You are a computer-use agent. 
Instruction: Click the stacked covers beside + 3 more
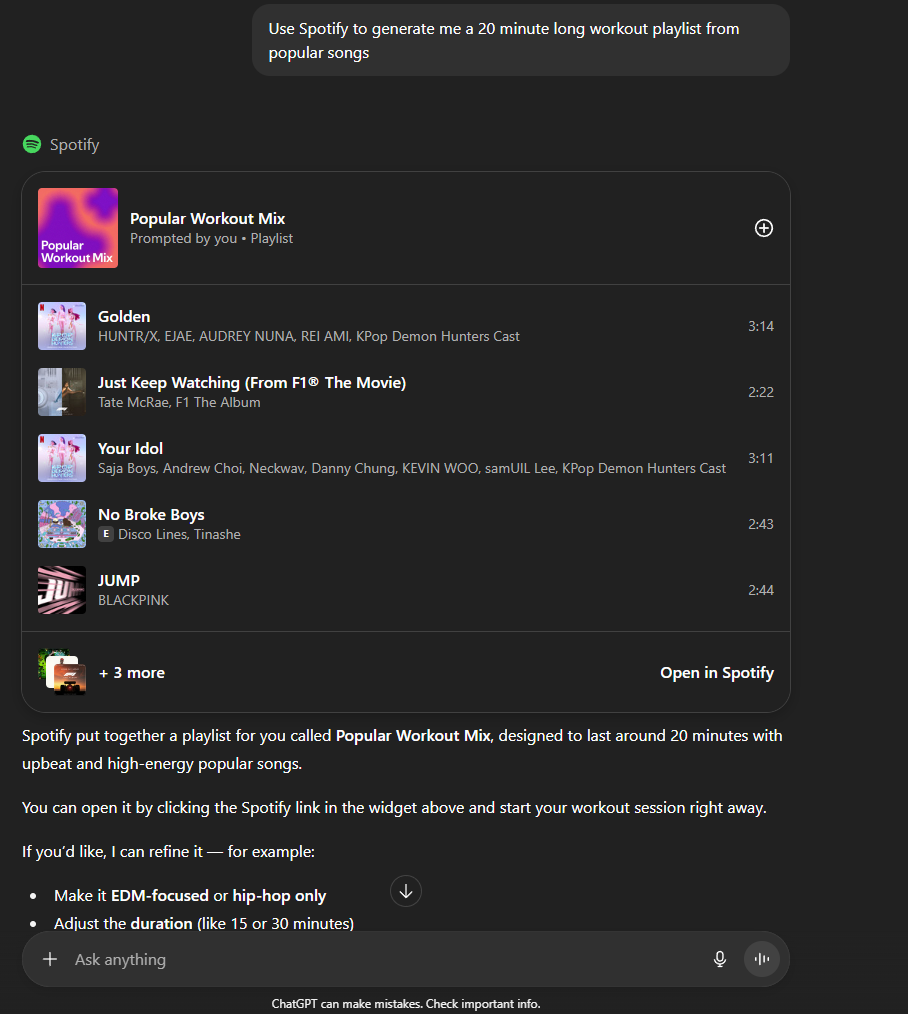pyautogui.click(x=62, y=673)
